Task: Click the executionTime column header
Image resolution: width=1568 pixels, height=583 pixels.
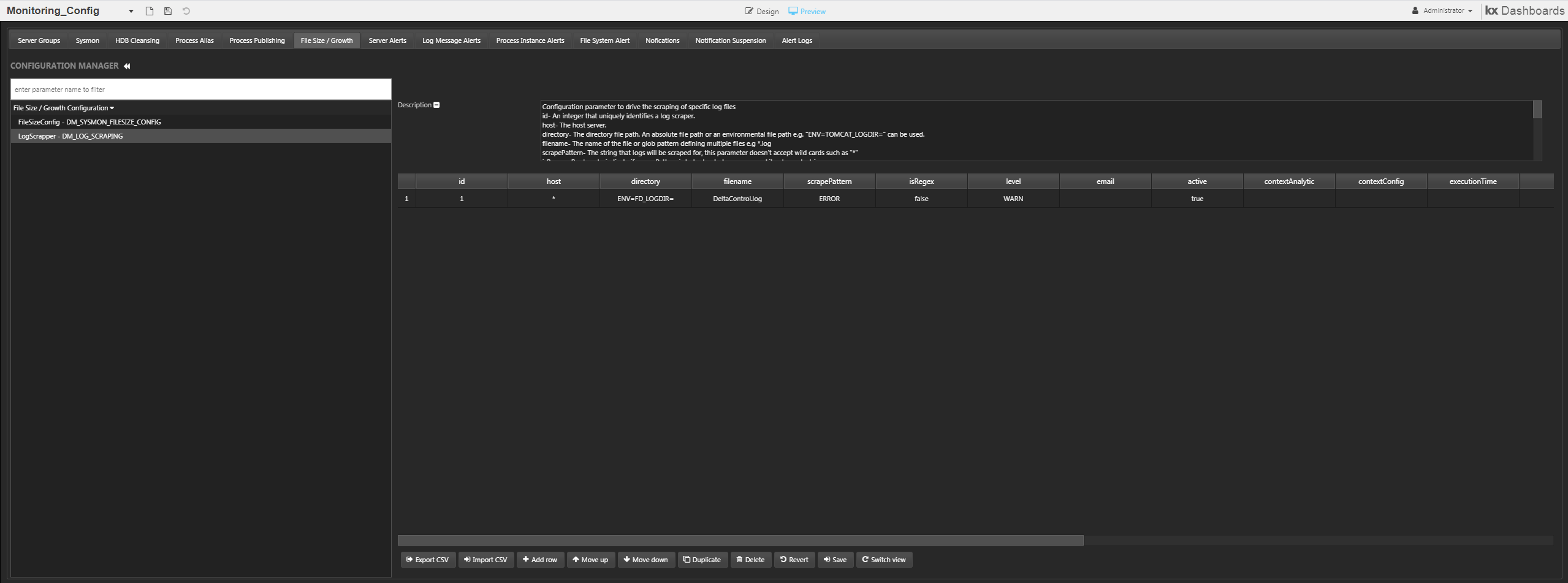Action: click(1473, 181)
